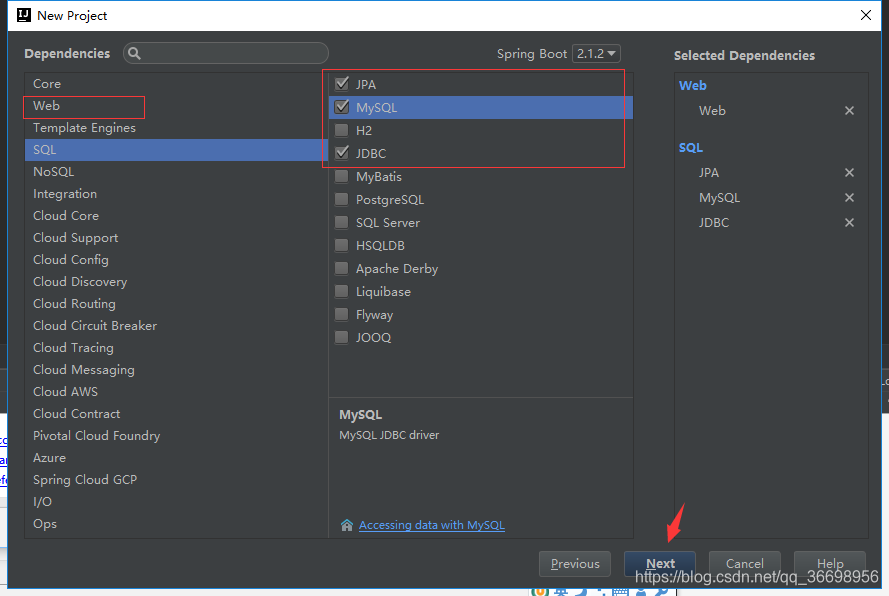Select the Azure category

point(176,458)
